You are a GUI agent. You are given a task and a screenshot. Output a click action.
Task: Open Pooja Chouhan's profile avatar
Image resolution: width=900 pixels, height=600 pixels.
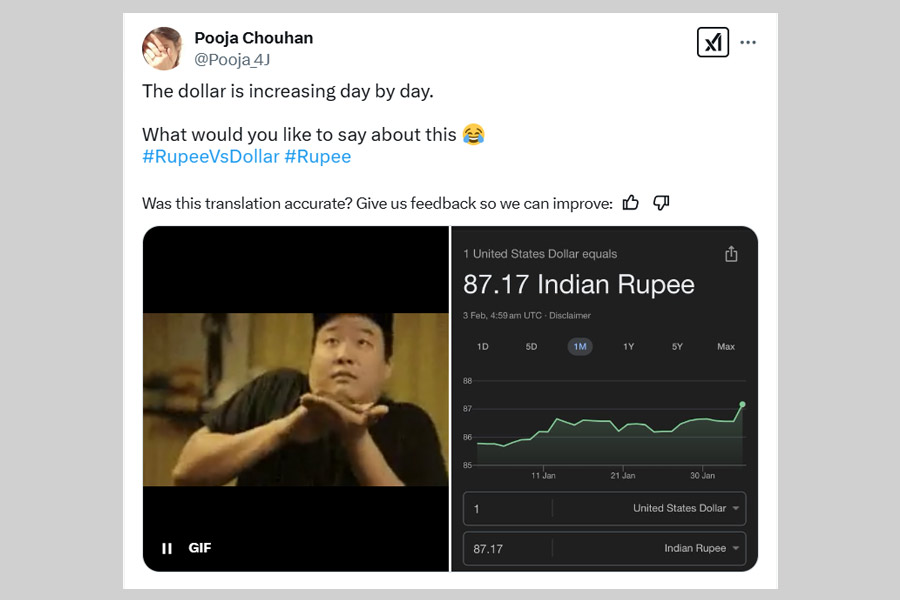click(x=162, y=48)
